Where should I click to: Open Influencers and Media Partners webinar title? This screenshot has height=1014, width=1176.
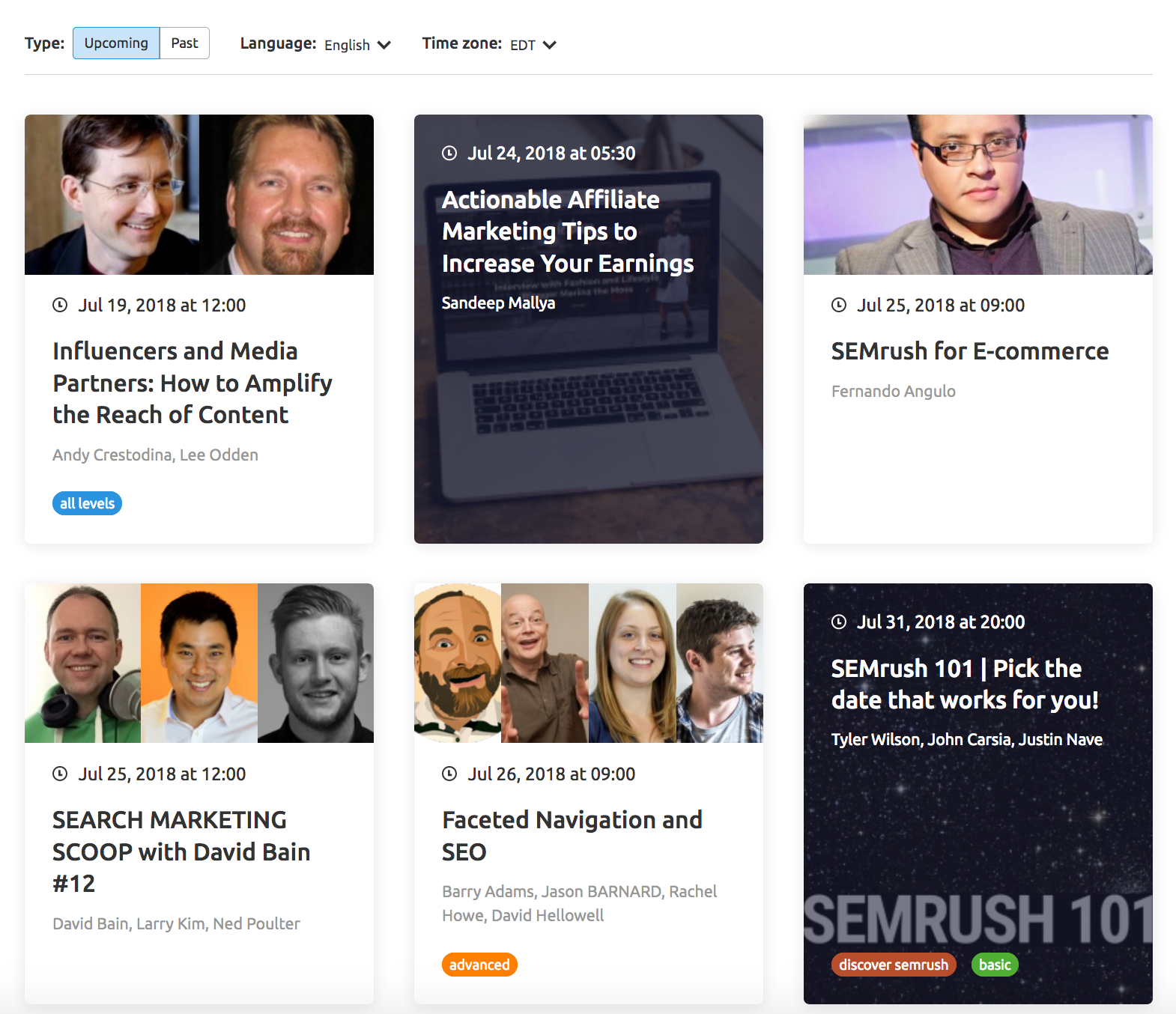[193, 383]
